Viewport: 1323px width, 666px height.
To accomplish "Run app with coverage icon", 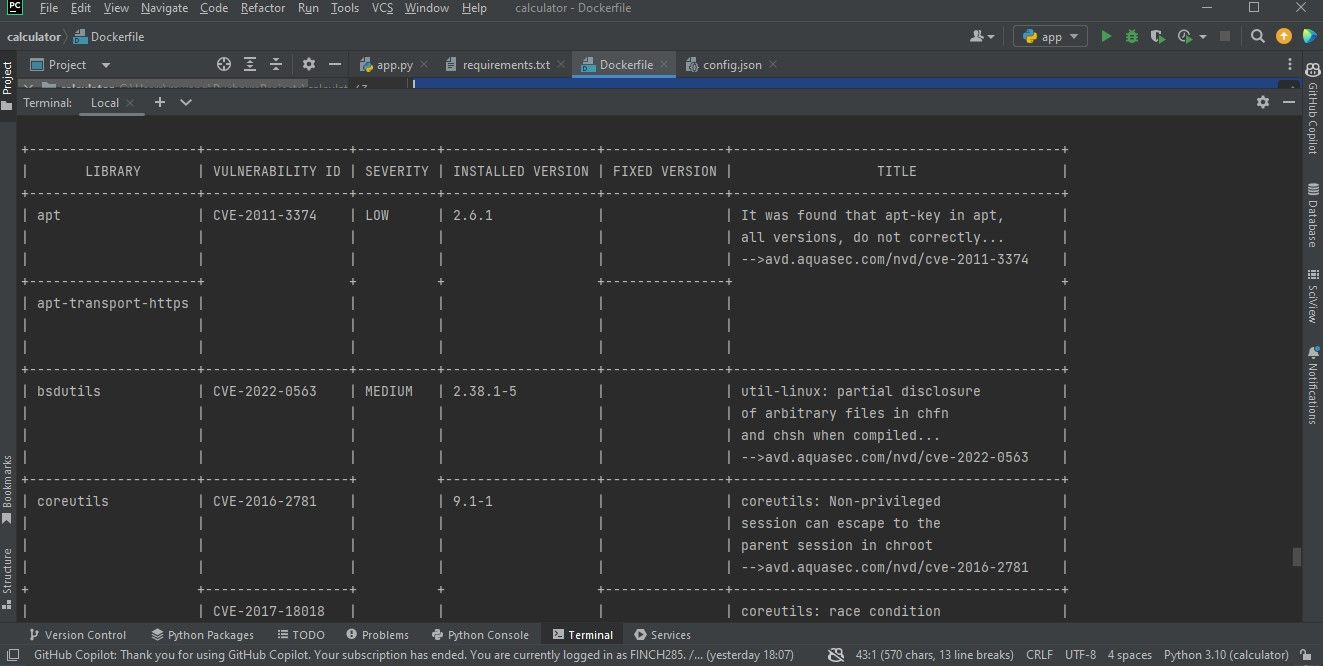I will click(1157, 35).
